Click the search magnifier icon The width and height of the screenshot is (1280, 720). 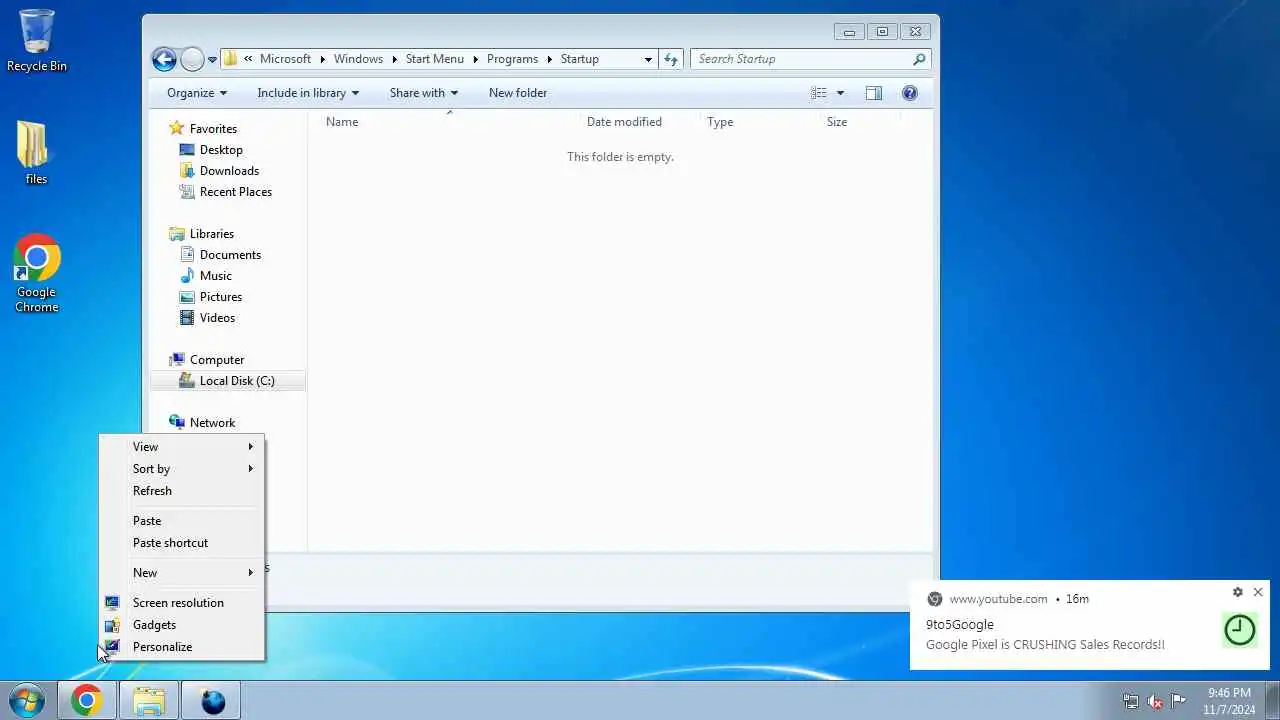(x=919, y=59)
